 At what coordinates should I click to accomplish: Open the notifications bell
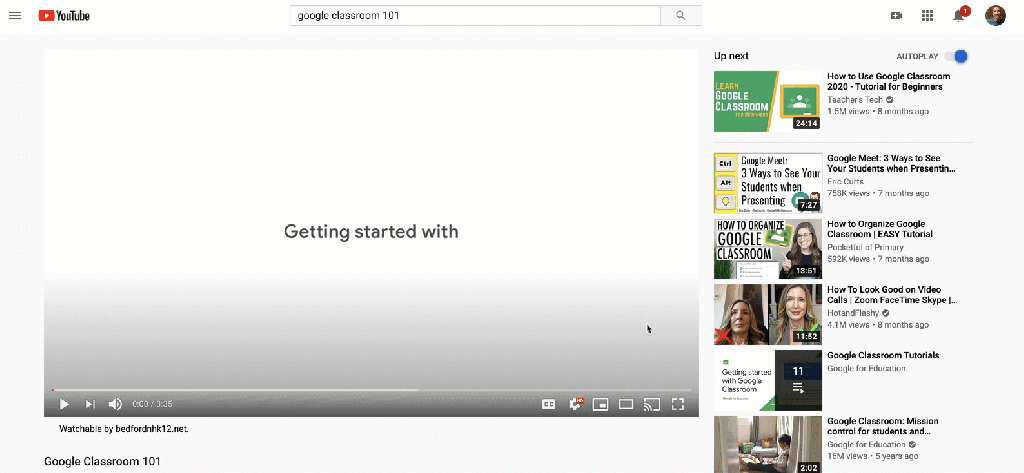tap(959, 15)
